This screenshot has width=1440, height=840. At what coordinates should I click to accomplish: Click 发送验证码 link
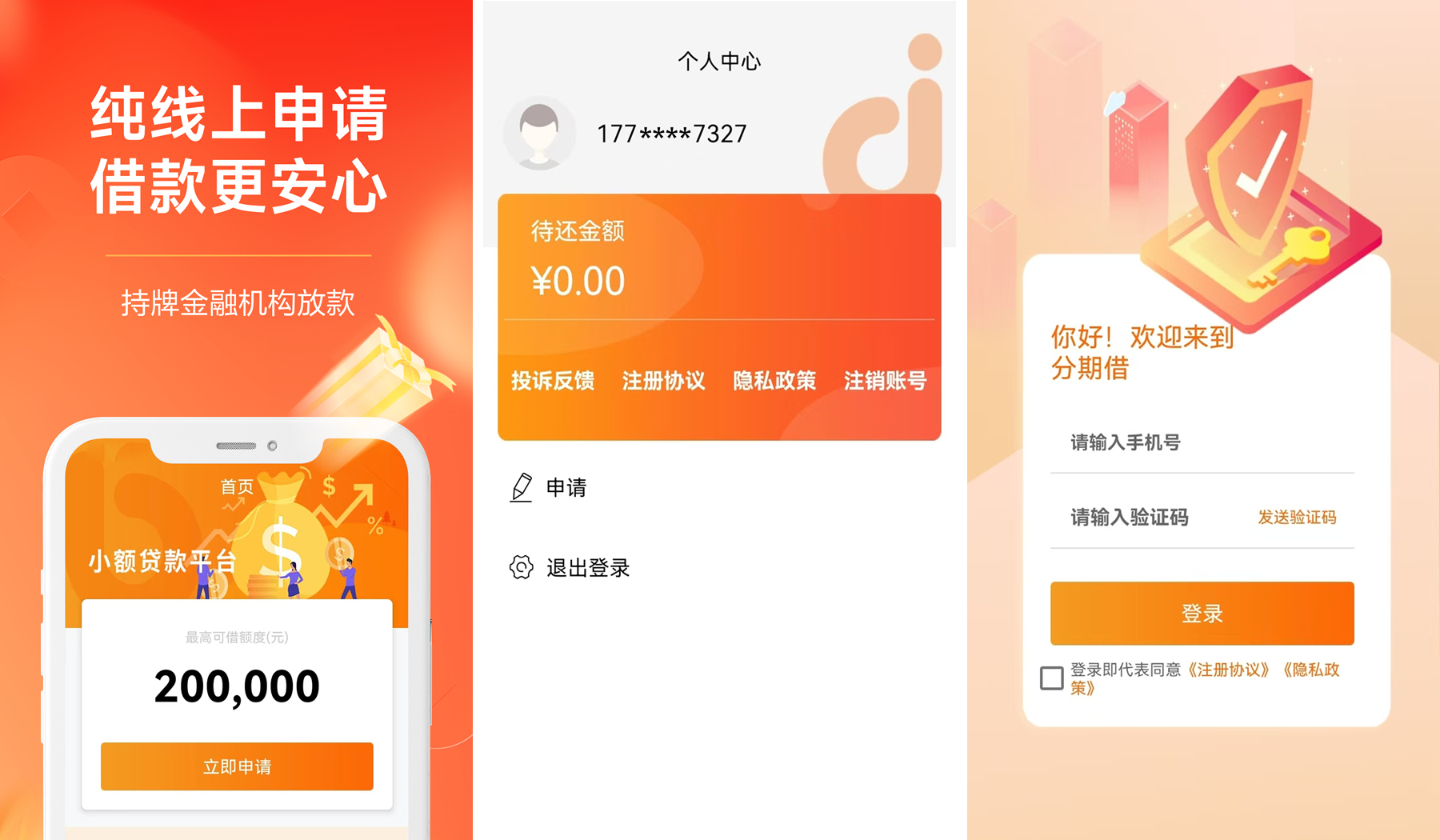1297,518
